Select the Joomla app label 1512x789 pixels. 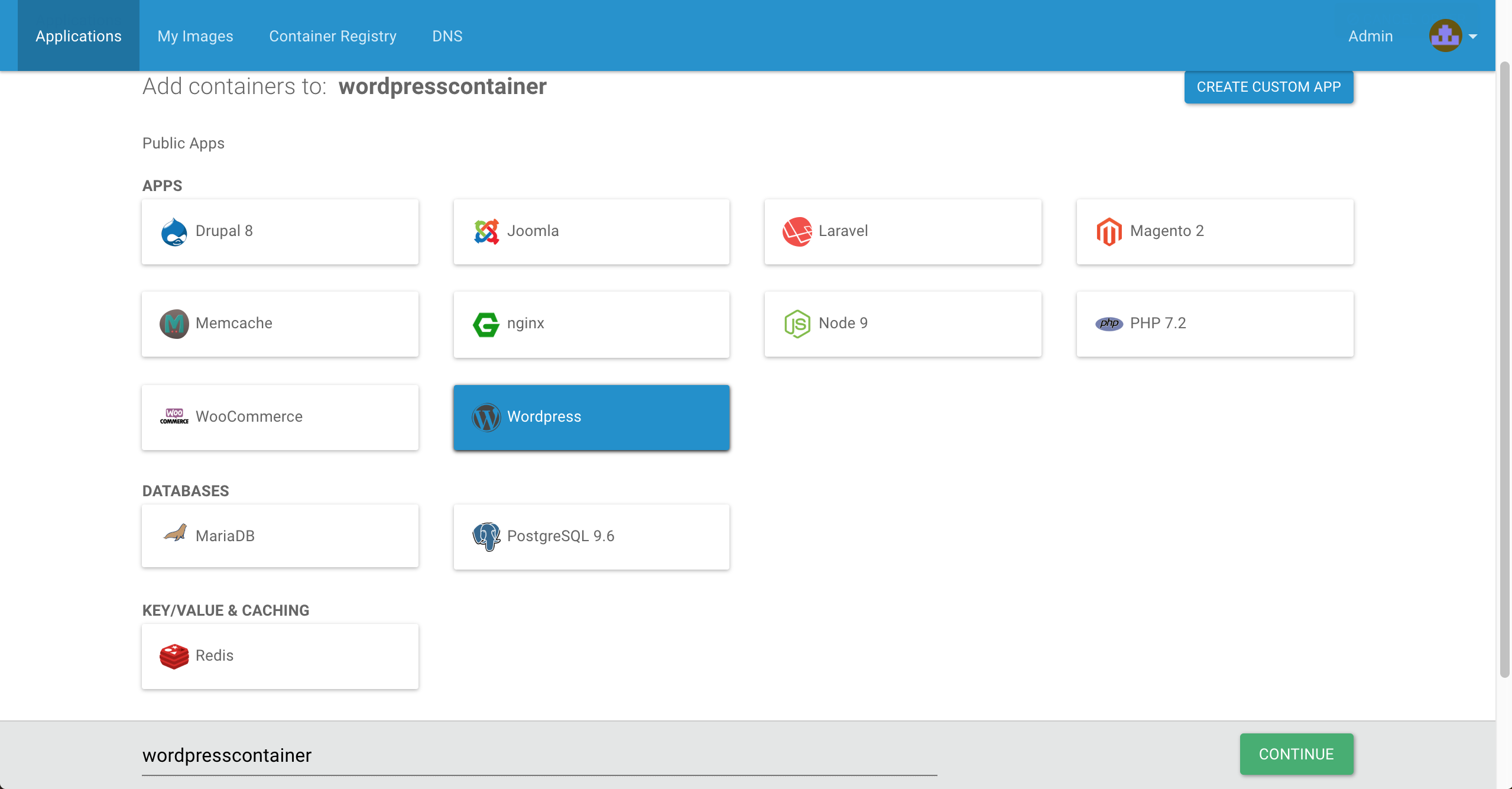click(533, 231)
